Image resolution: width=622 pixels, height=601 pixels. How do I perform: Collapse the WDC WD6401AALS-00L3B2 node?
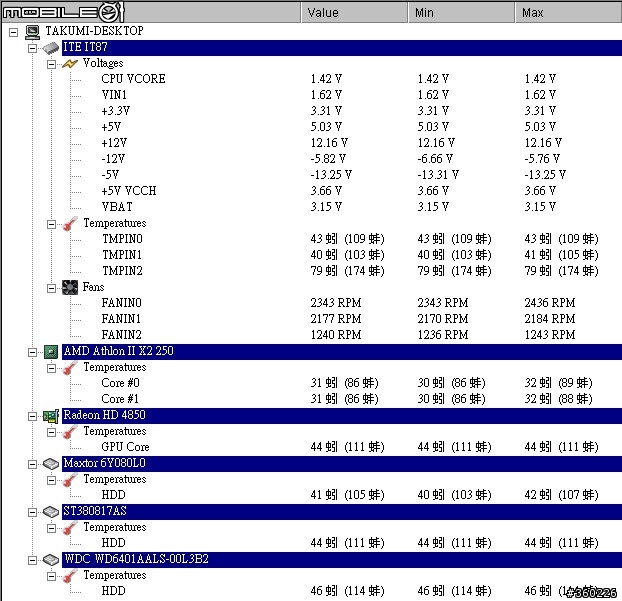coord(33,560)
